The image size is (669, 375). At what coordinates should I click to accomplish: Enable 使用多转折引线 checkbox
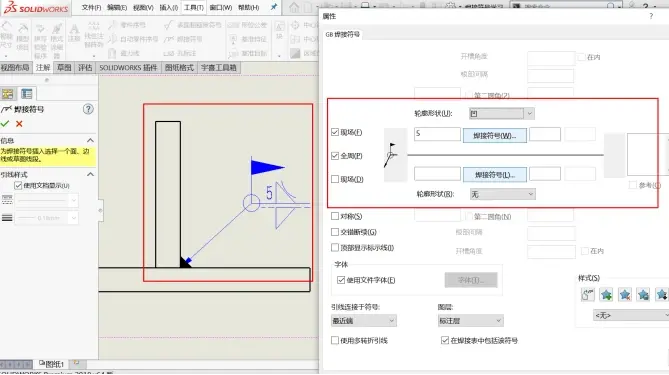point(335,340)
